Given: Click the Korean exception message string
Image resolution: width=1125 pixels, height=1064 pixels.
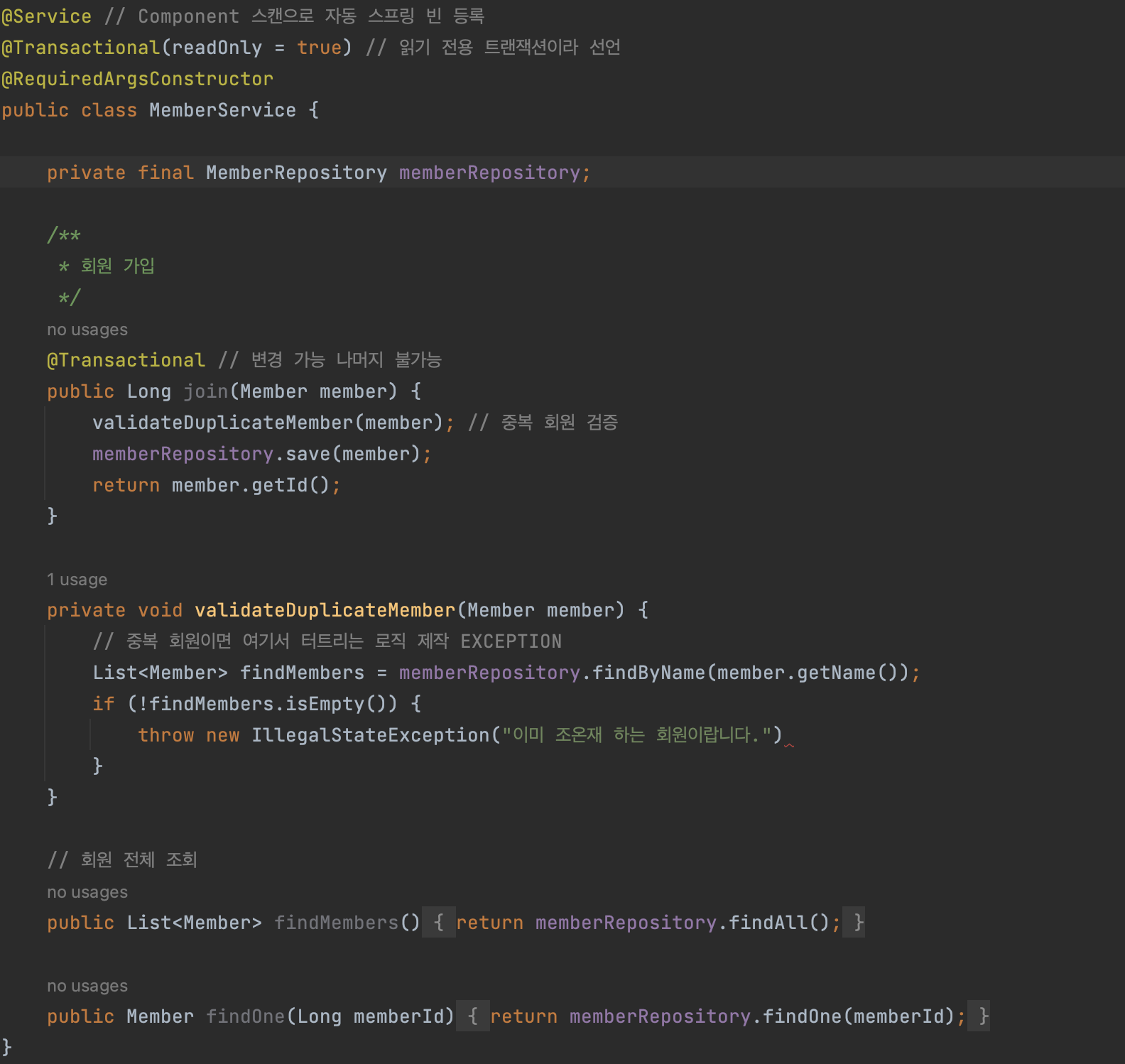Looking at the screenshot, I should (x=637, y=735).
